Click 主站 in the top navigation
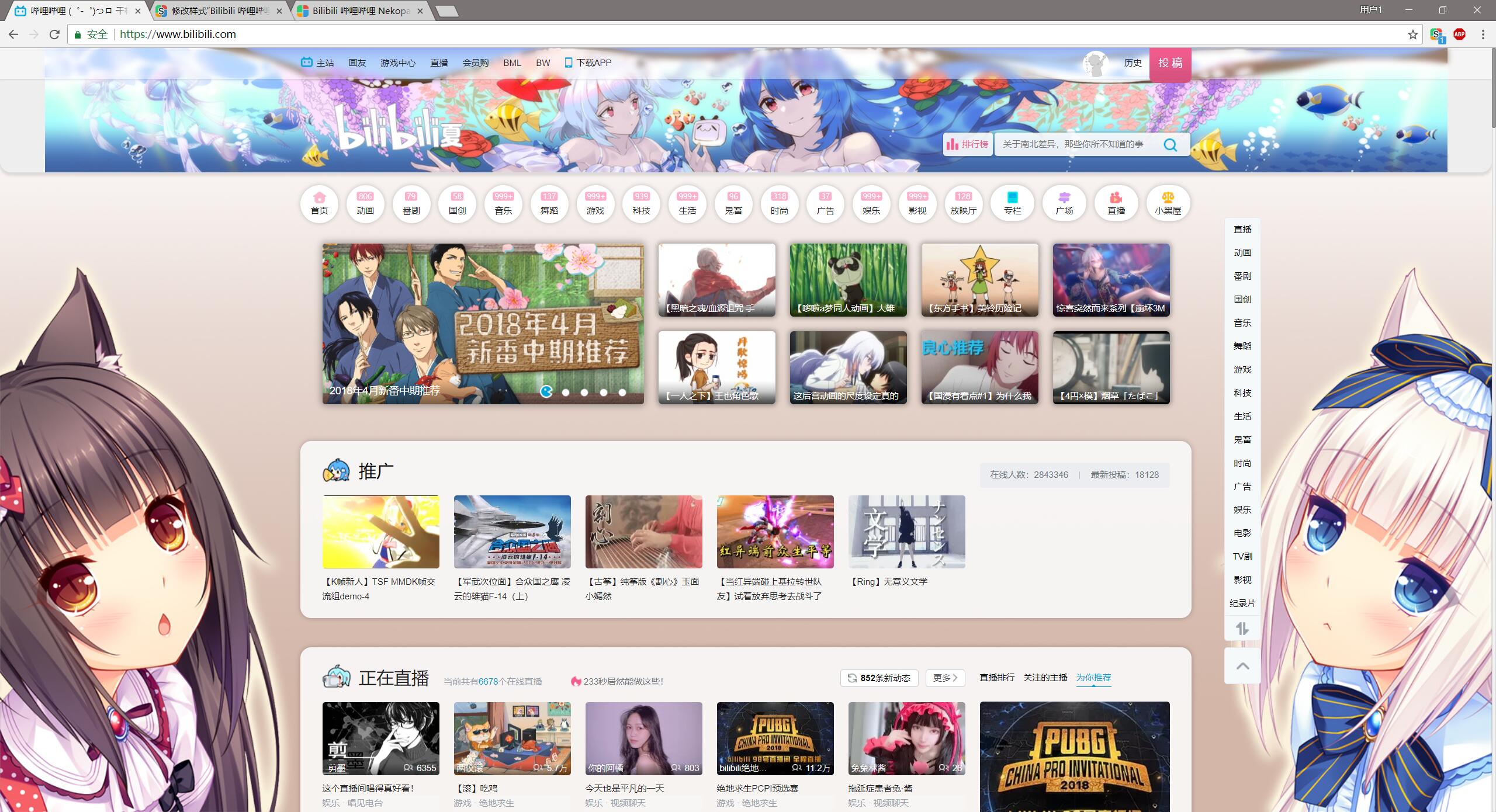 (318, 63)
